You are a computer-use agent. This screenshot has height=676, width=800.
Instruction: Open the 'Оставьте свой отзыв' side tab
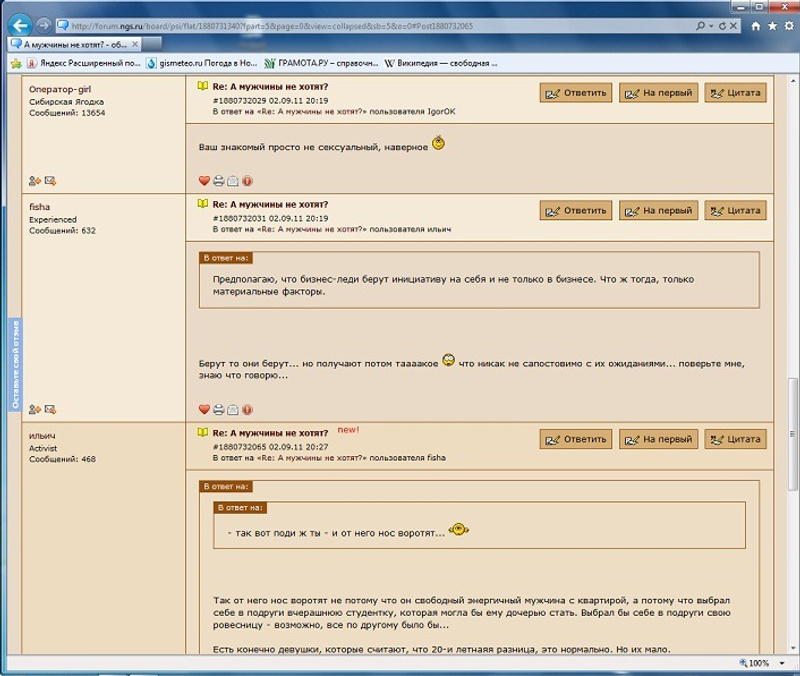pos(15,364)
